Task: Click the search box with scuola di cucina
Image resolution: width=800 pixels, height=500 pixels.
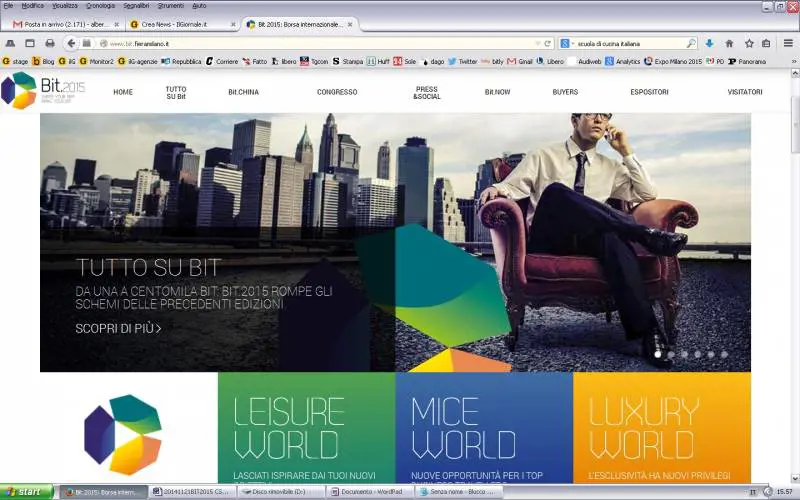Action: (630, 43)
